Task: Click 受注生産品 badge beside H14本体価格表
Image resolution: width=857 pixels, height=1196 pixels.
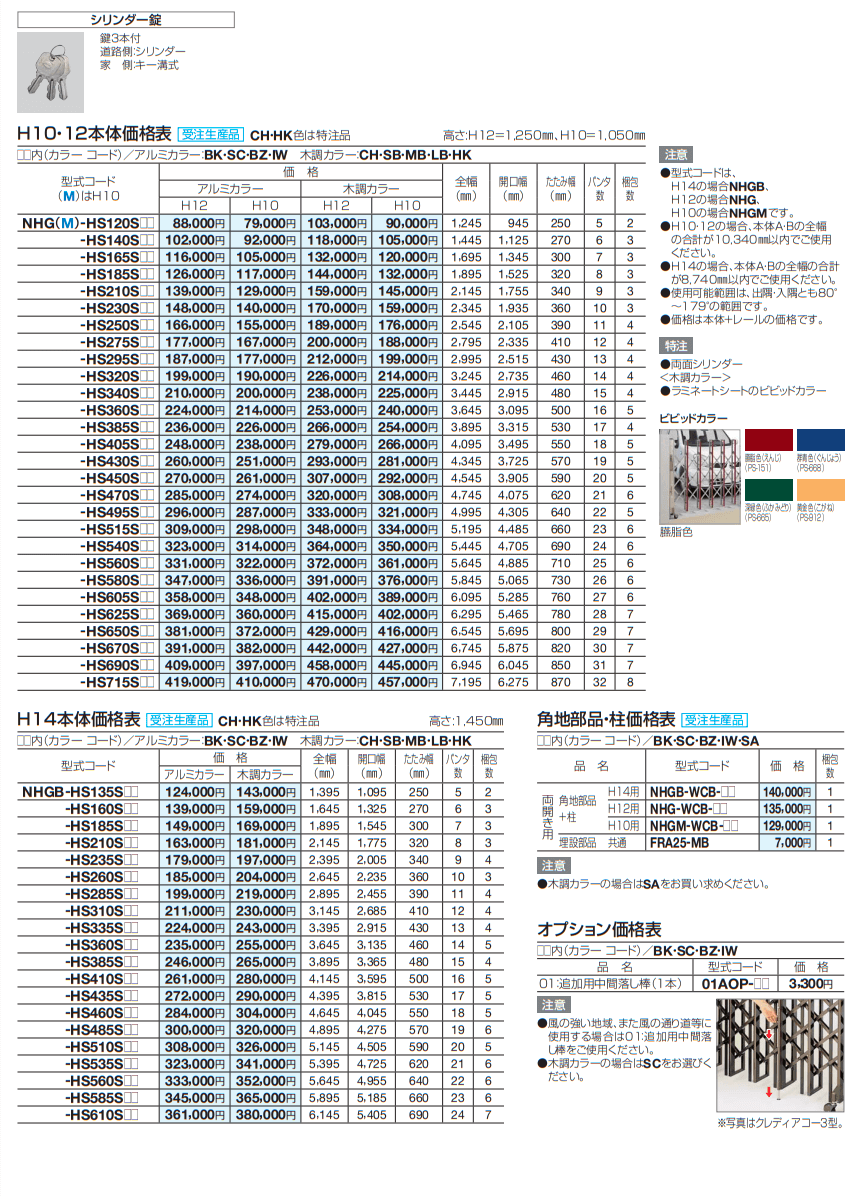Action: tap(179, 720)
